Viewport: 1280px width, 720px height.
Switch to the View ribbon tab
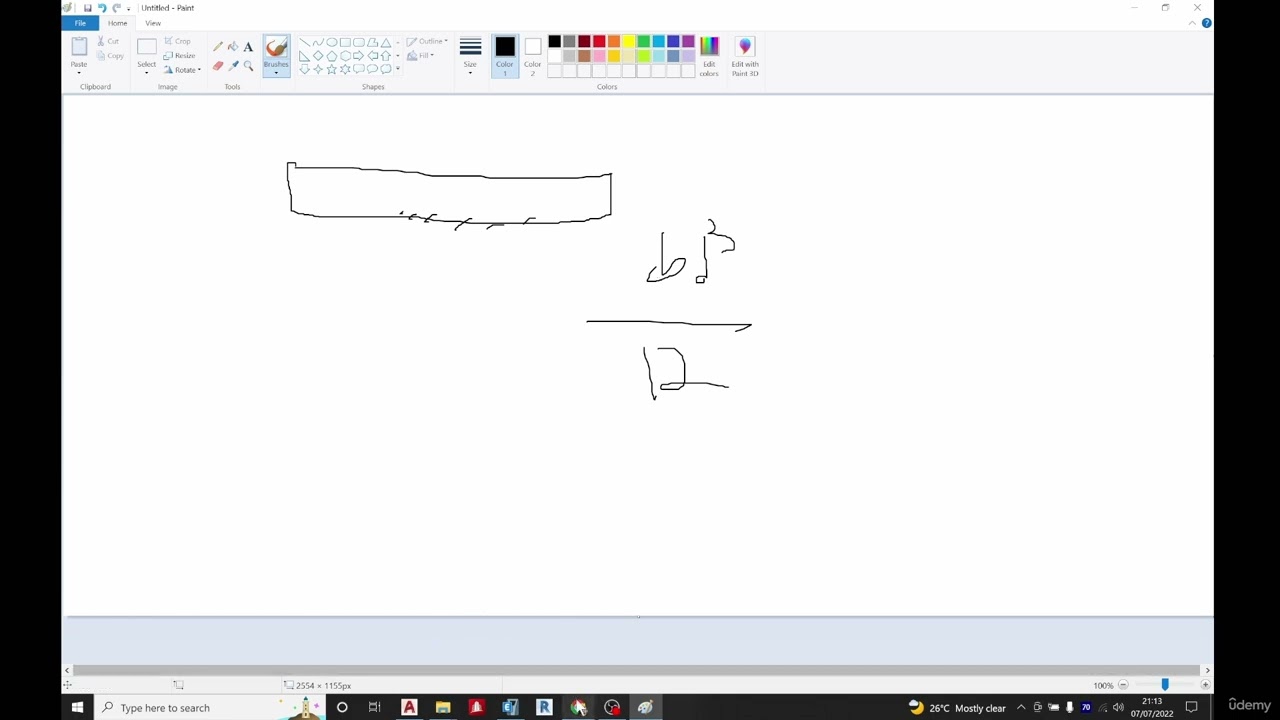(x=153, y=23)
